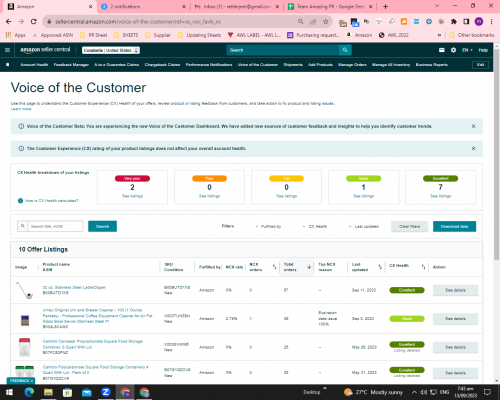The height and width of the screenshot is (400, 500).
Task: Bookmark this page with the star icon
Action: click(x=326, y=22)
